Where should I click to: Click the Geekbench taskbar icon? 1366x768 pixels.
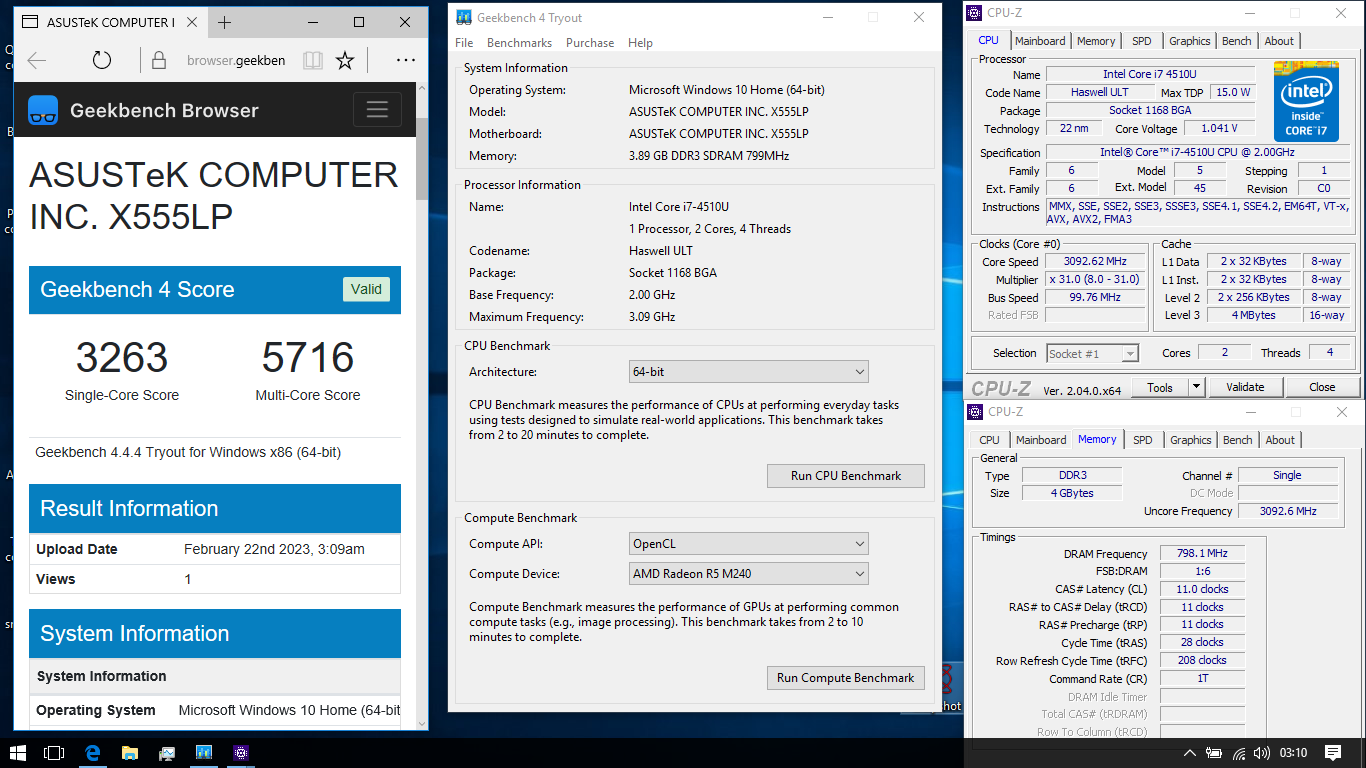tap(204, 752)
